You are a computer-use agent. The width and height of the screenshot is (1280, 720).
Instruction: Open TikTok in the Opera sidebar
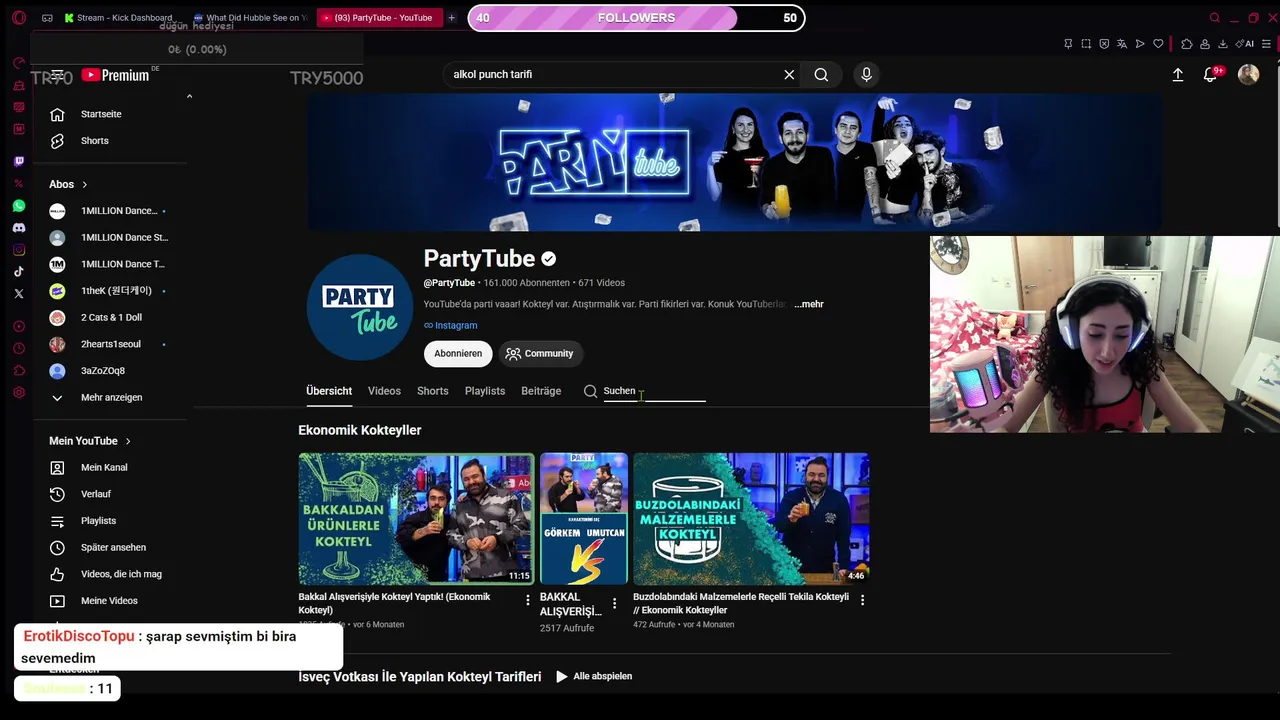click(x=18, y=272)
